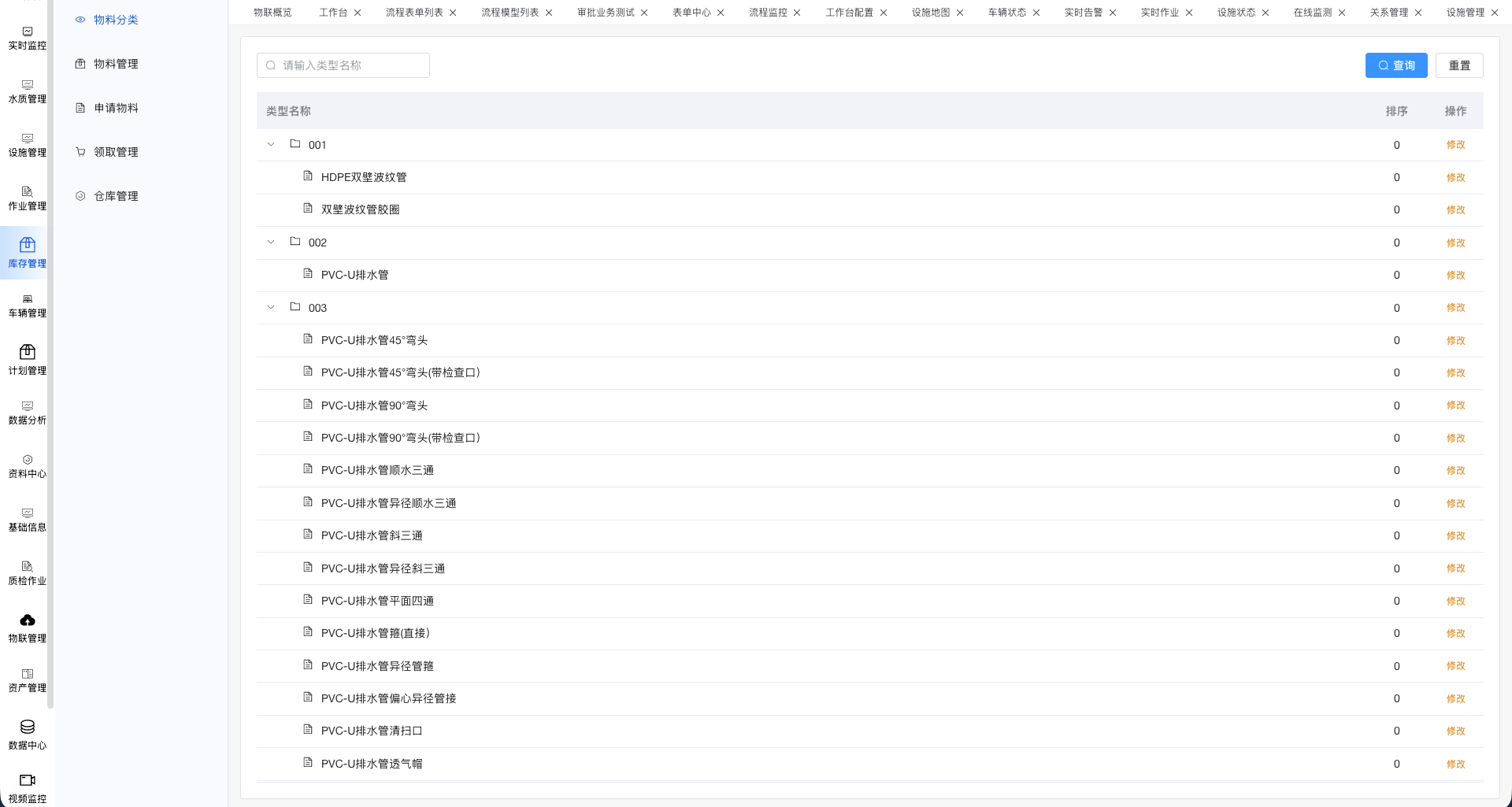Viewport: 1512px width, 807px height.
Task: Click the 计划管理 sidebar icon
Action: point(27,352)
